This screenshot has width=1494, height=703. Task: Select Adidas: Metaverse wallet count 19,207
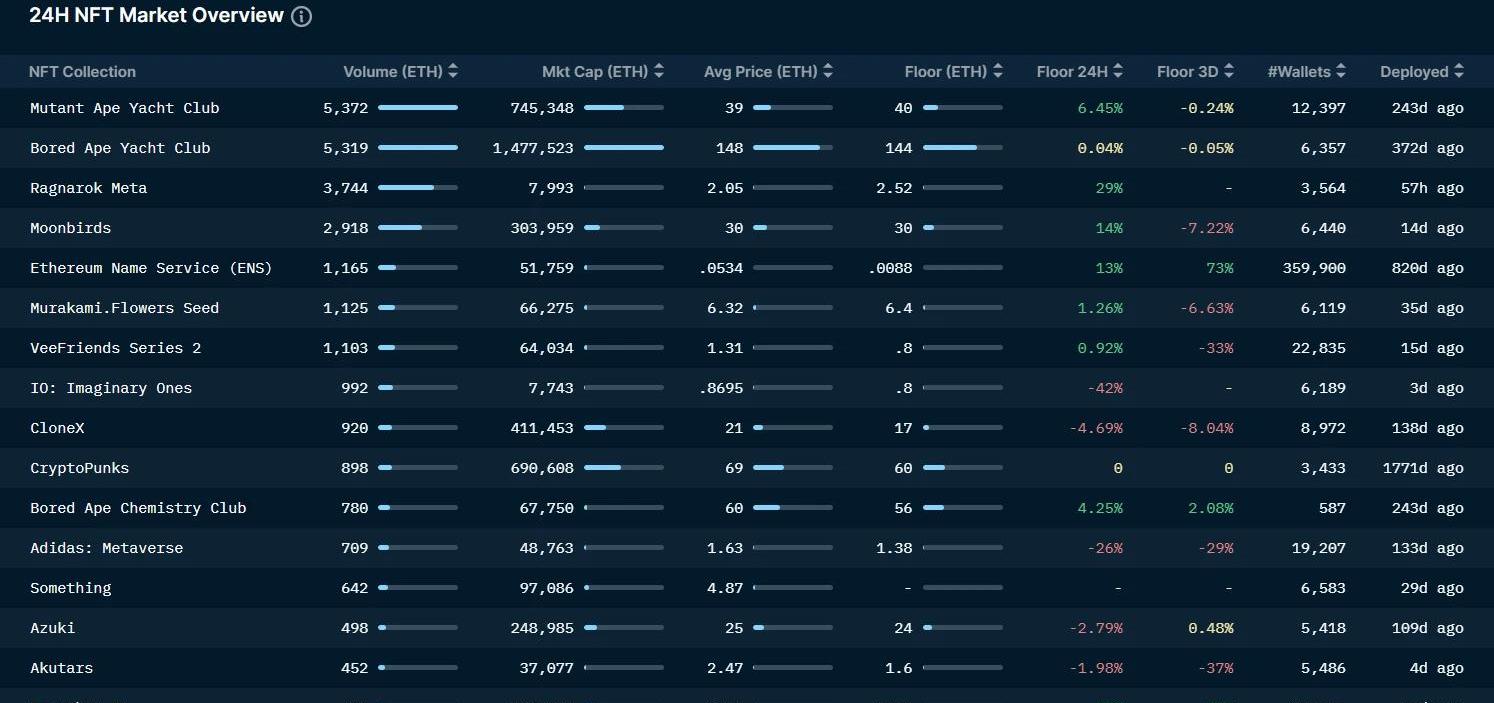[x=1319, y=548]
